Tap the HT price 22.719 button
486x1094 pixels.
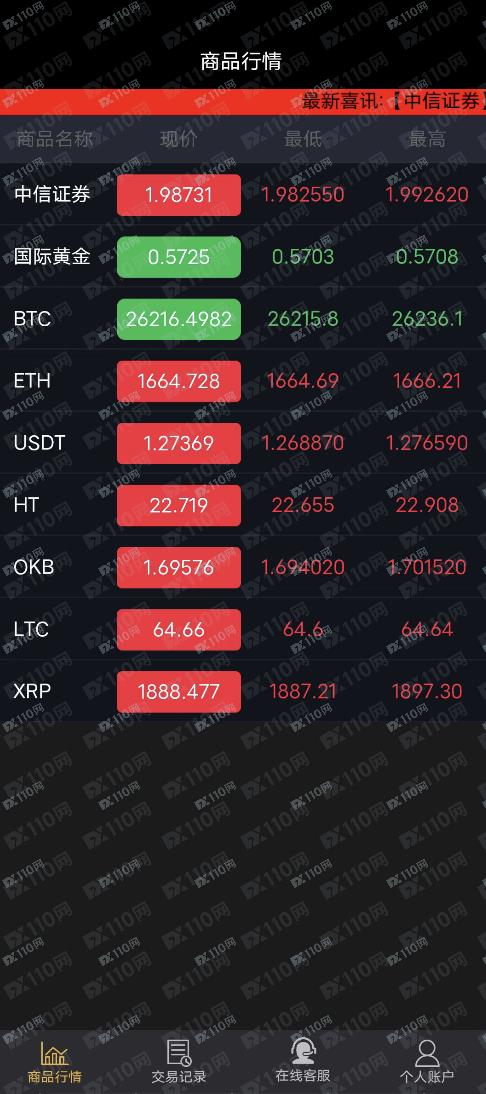pos(179,505)
